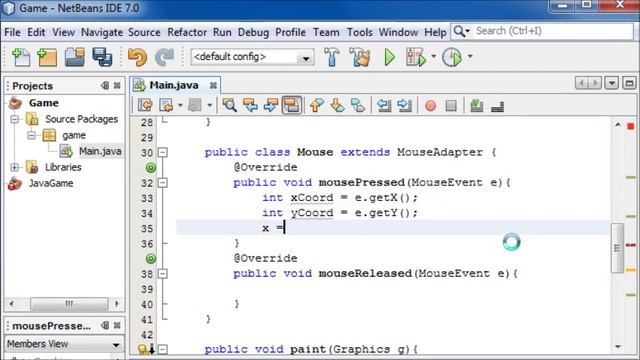Click the search magnifier icon dropdown

click(462, 31)
